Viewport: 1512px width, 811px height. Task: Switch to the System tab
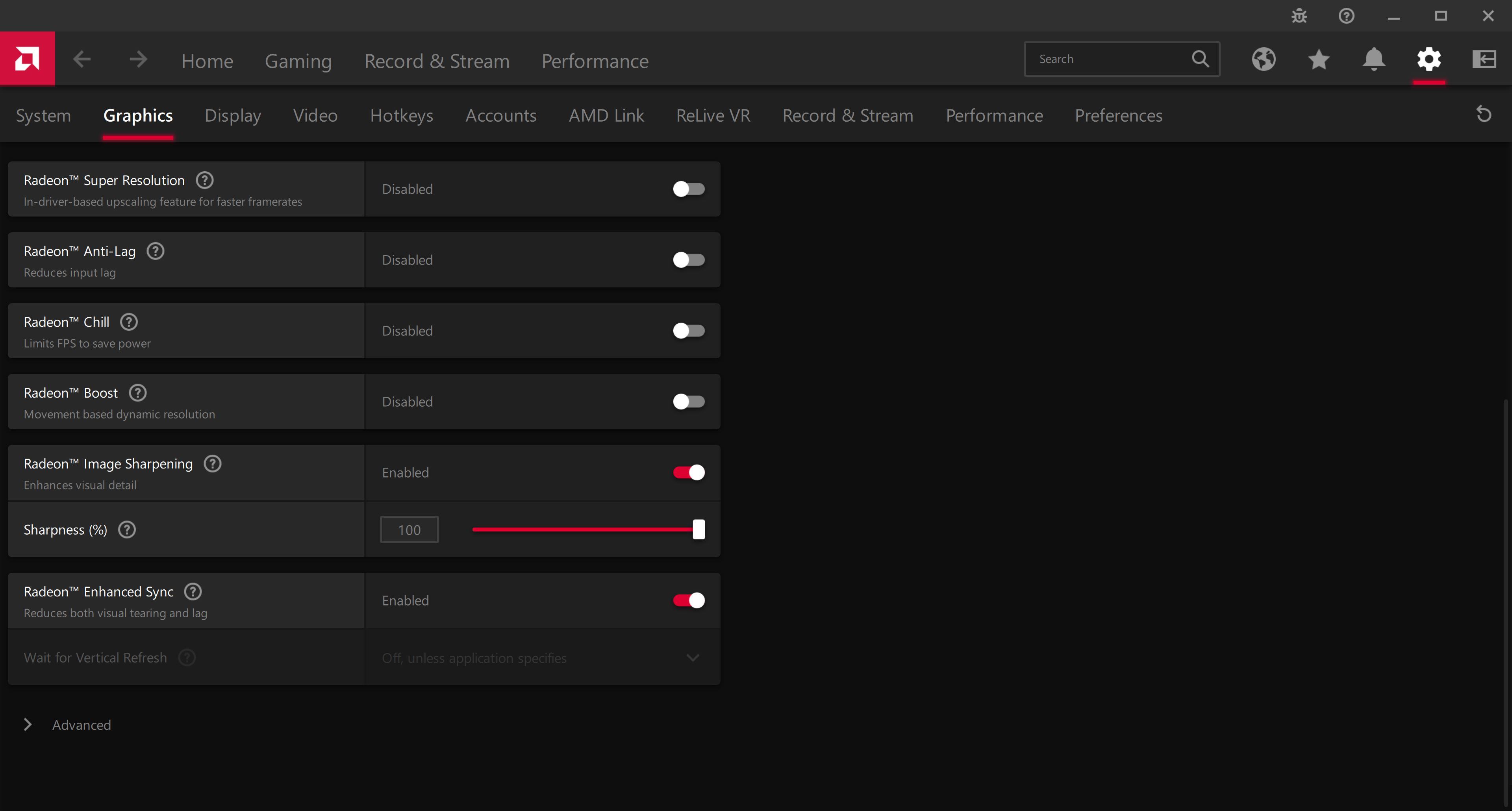pyautogui.click(x=43, y=116)
